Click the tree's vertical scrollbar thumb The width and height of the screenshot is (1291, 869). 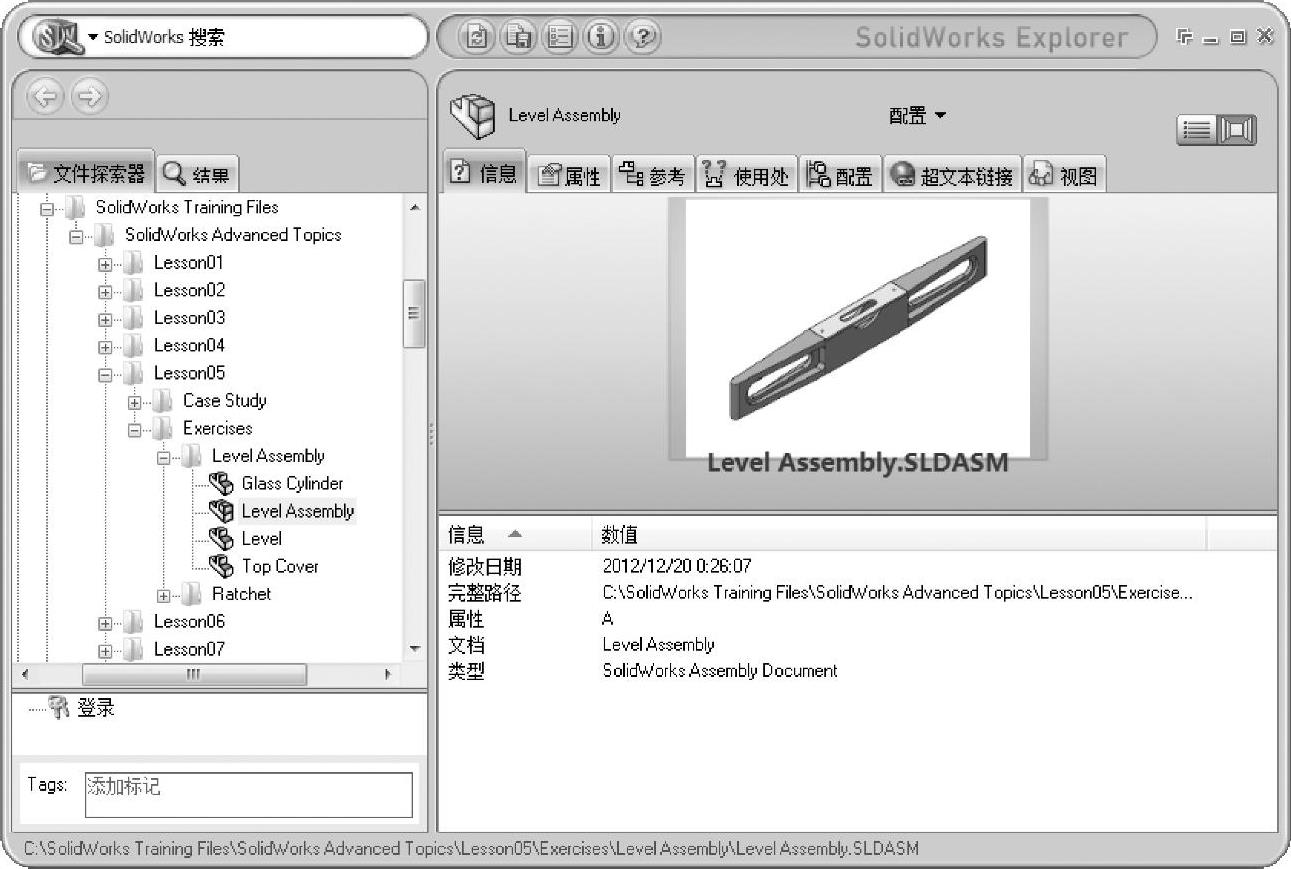coord(414,313)
